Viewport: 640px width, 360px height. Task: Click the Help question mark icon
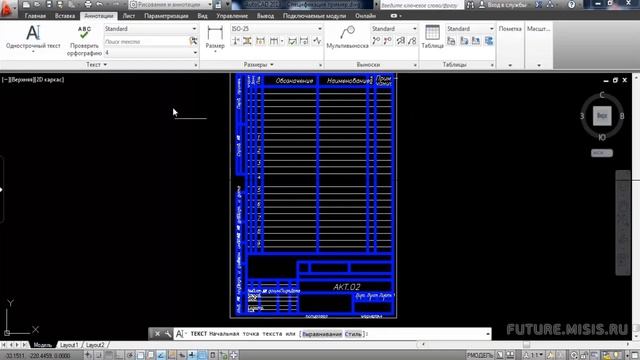[571, 5]
